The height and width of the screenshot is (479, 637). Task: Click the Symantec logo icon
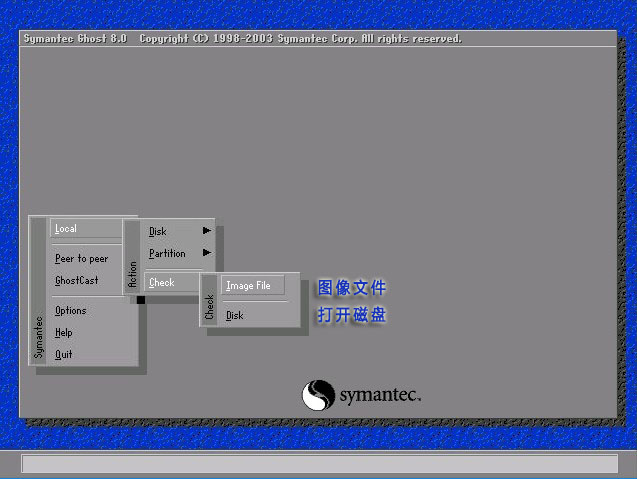[x=318, y=395]
